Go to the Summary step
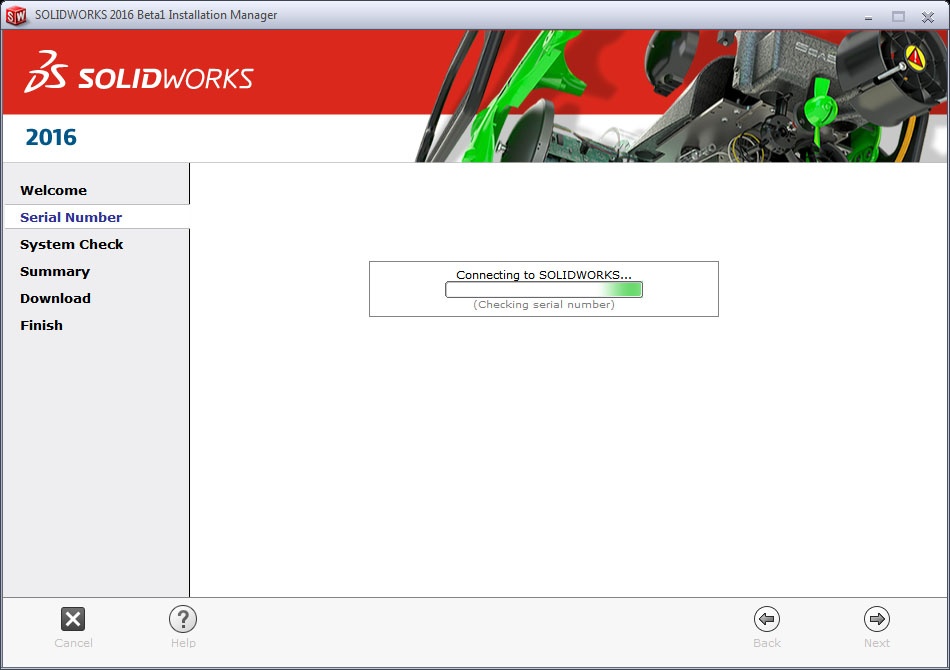 pos(55,271)
